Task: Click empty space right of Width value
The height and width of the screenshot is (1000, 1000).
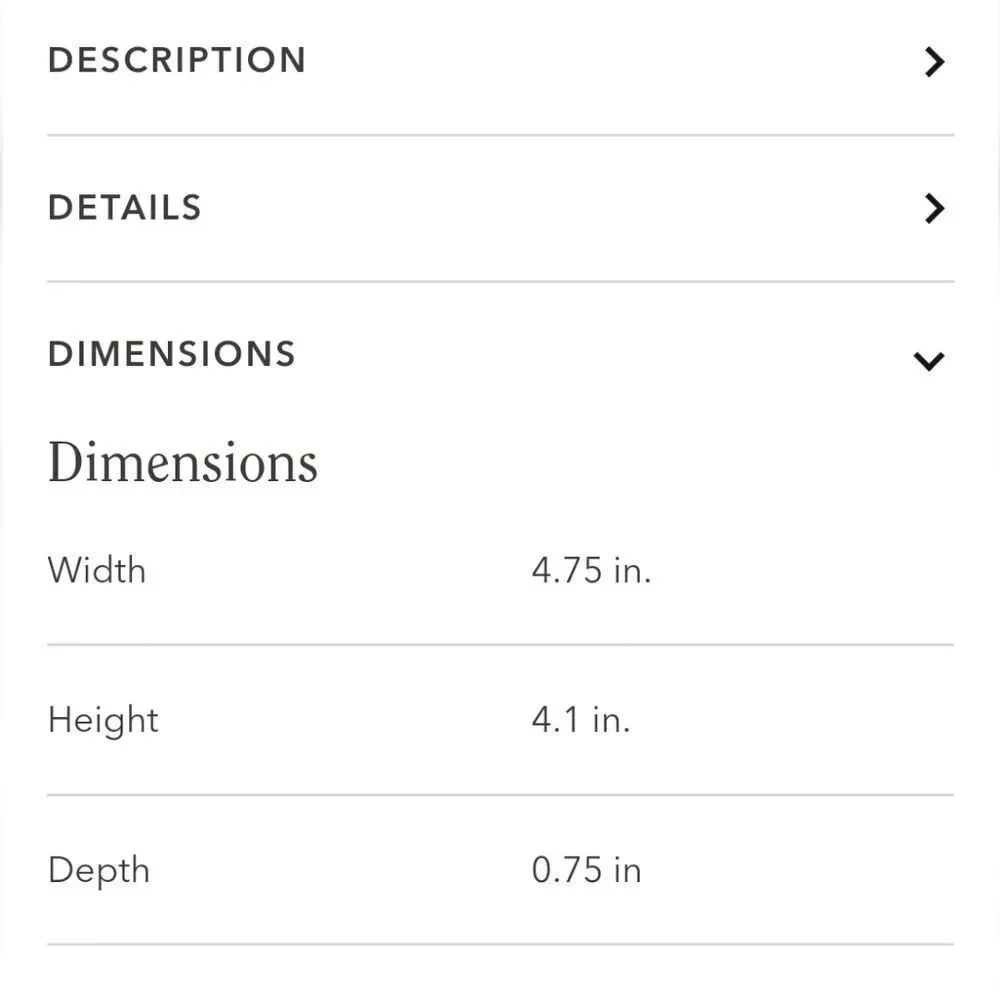Action: click(x=804, y=570)
